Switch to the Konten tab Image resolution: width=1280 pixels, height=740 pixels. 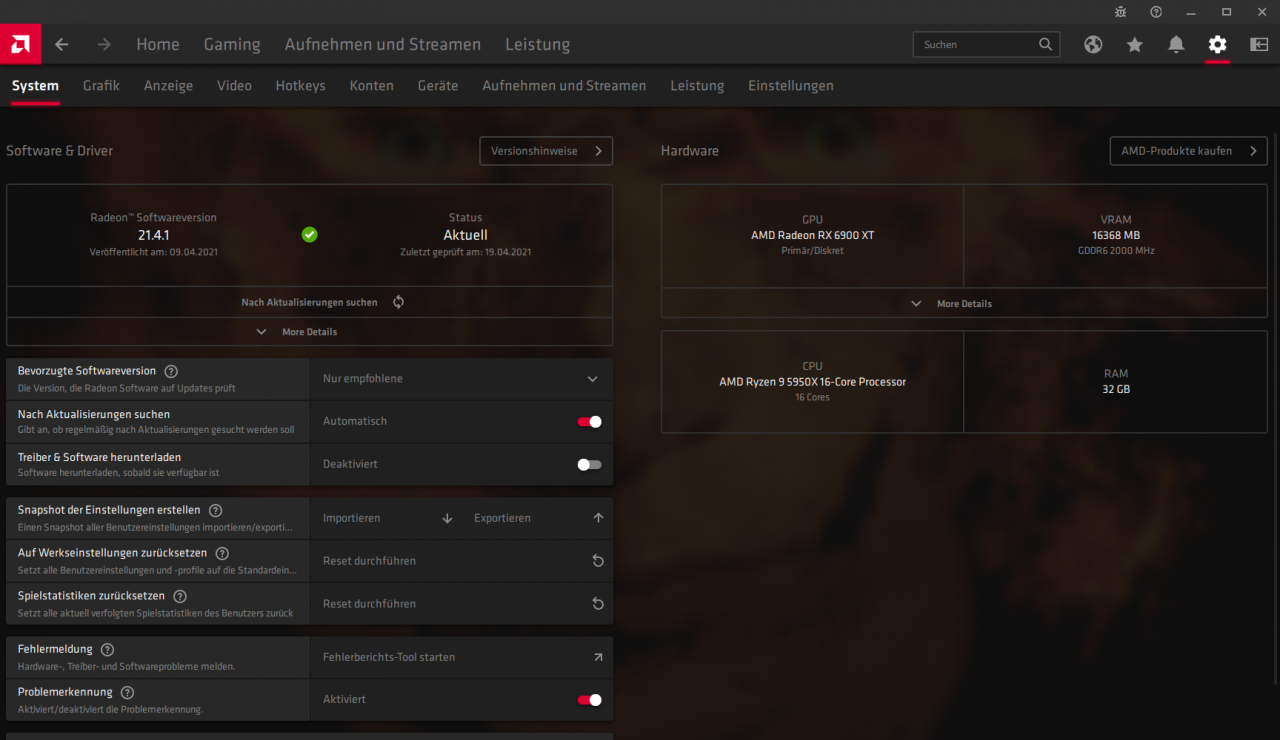372,86
